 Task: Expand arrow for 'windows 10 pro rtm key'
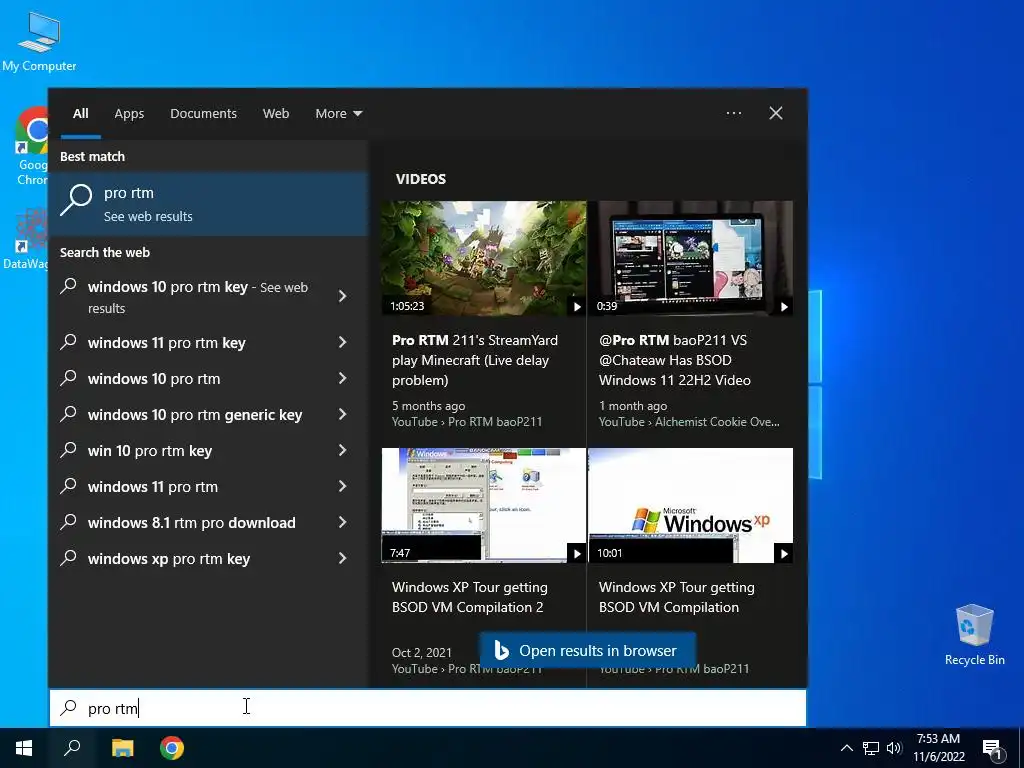(x=342, y=296)
